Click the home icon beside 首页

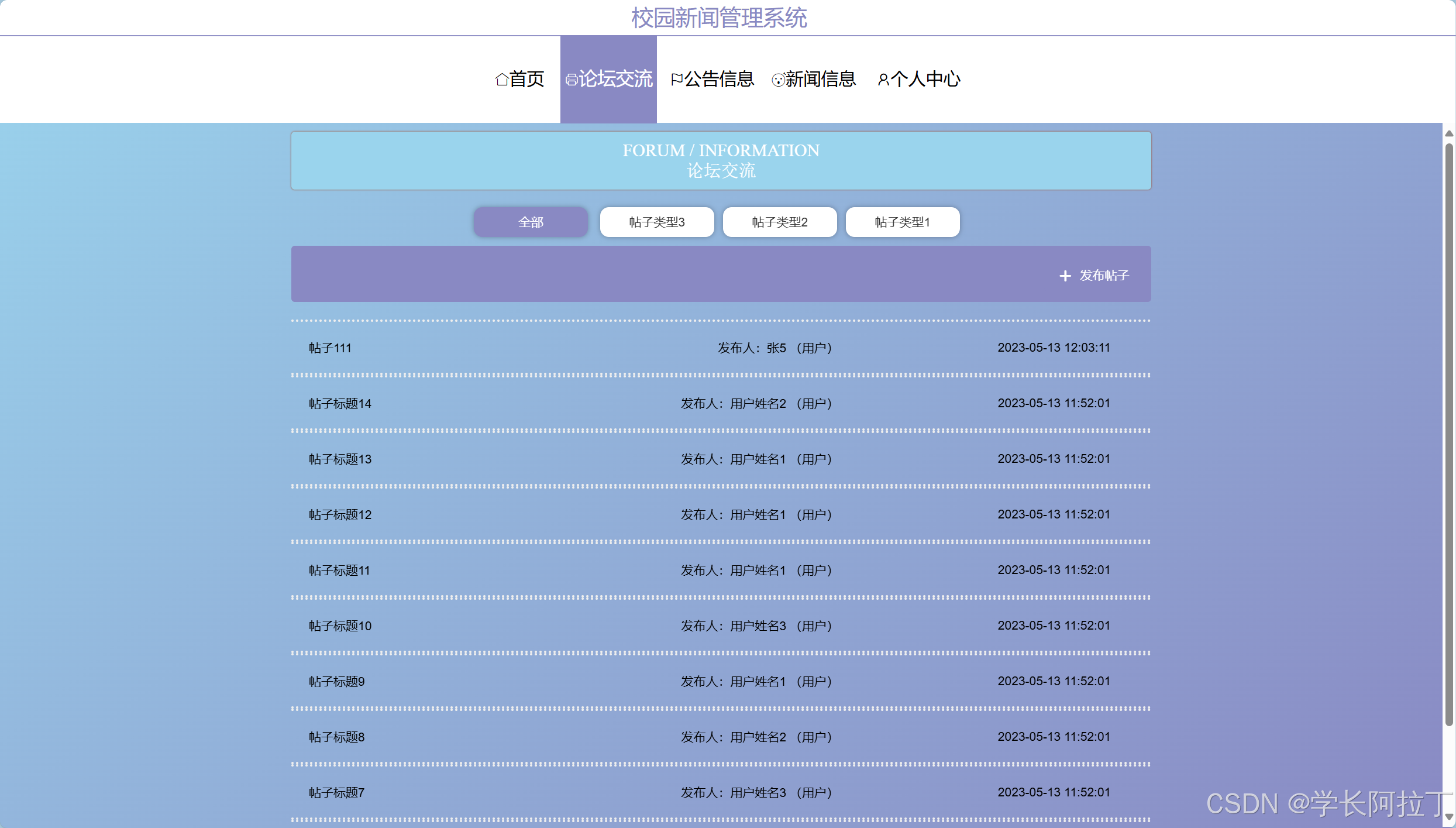tap(501, 79)
